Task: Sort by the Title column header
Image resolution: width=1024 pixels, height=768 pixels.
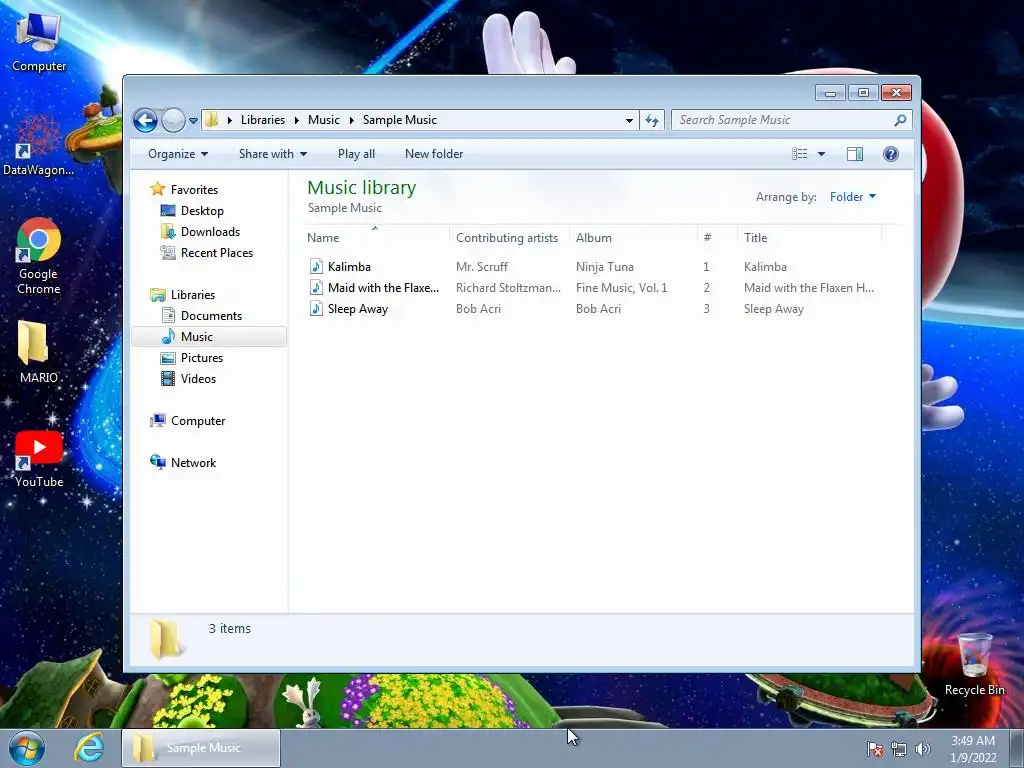Action: click(809, 238)
